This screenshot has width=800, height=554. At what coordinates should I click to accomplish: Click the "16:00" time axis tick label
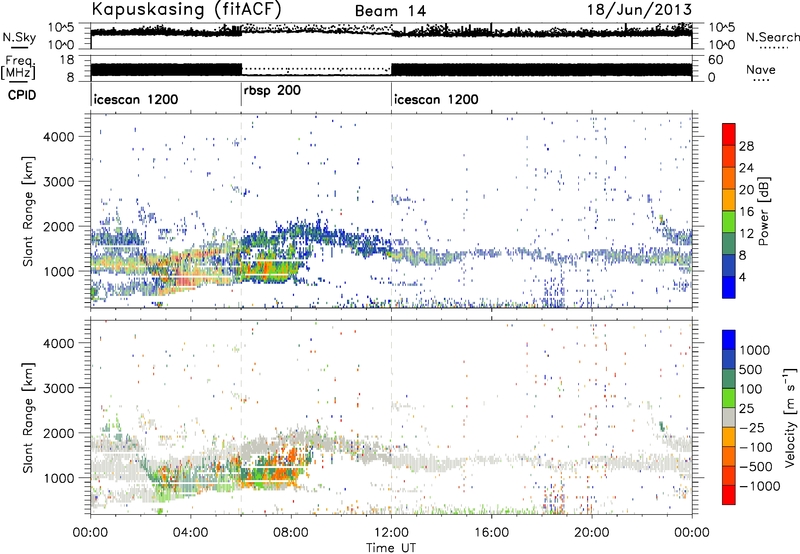coord(491,533)
